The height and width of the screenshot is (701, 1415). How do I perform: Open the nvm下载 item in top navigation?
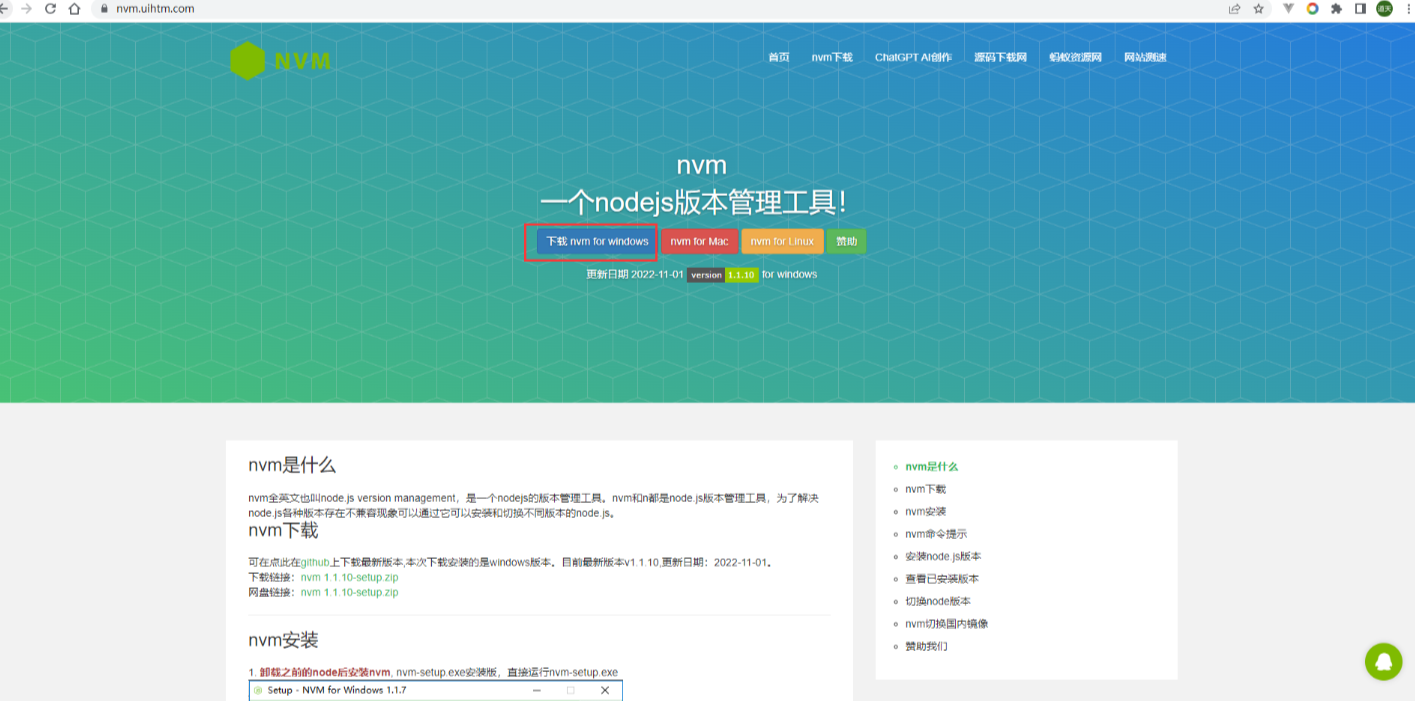tap(832, 57)
